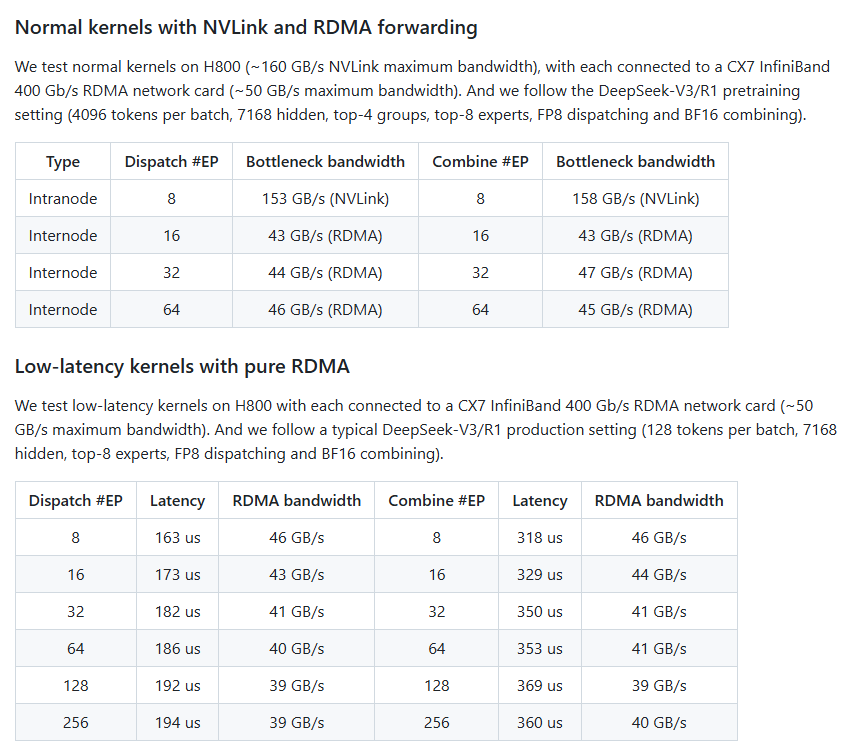Select the '360 us' latency cell
This screenshot has width=862, height=749.
tap(540, 722)
